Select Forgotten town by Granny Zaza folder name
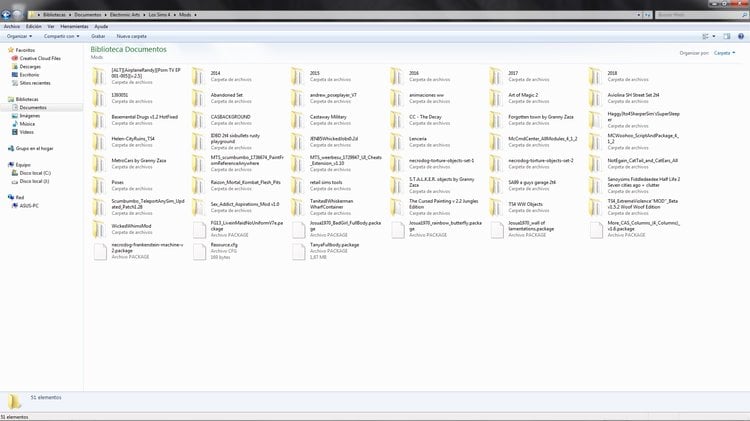Image resolution: width=750 pixels, height=421 pixels. (x=540, y=117)
